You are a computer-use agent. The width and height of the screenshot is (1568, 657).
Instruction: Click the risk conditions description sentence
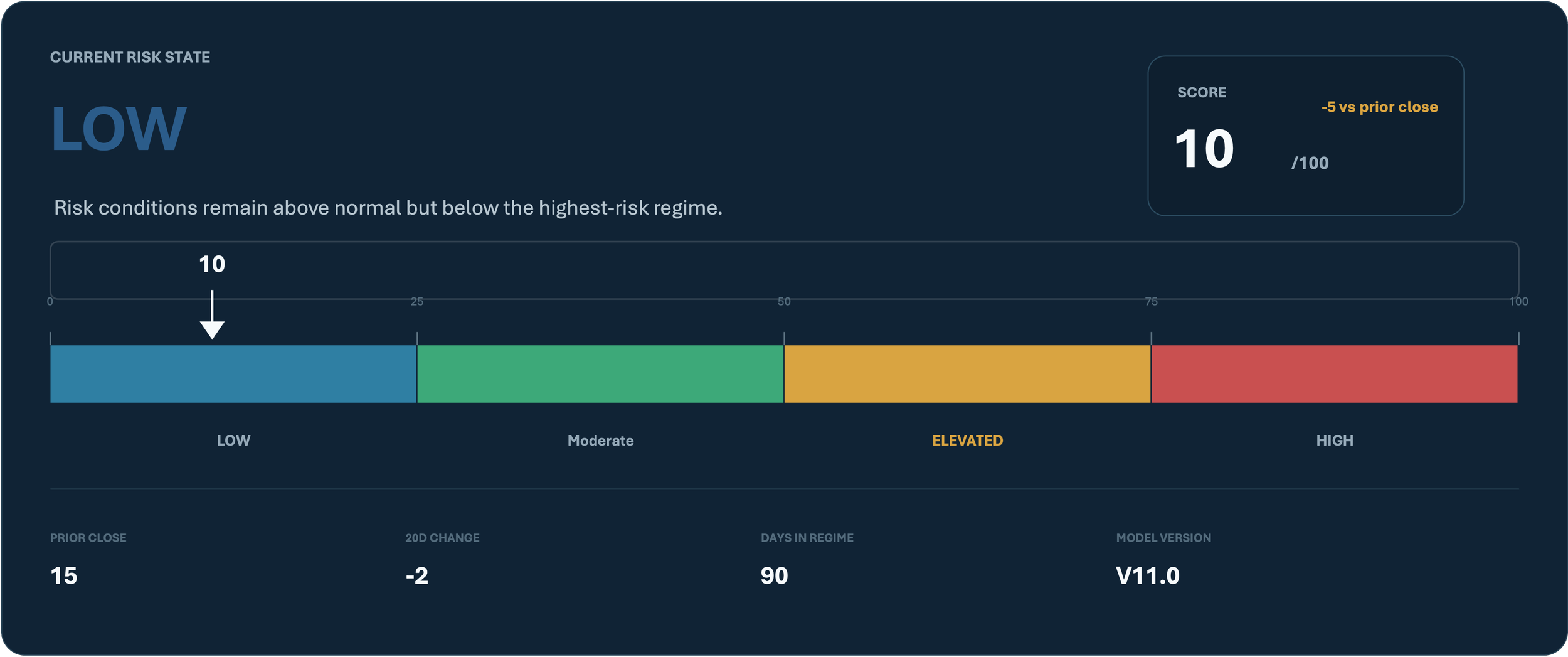coord(388,208)
